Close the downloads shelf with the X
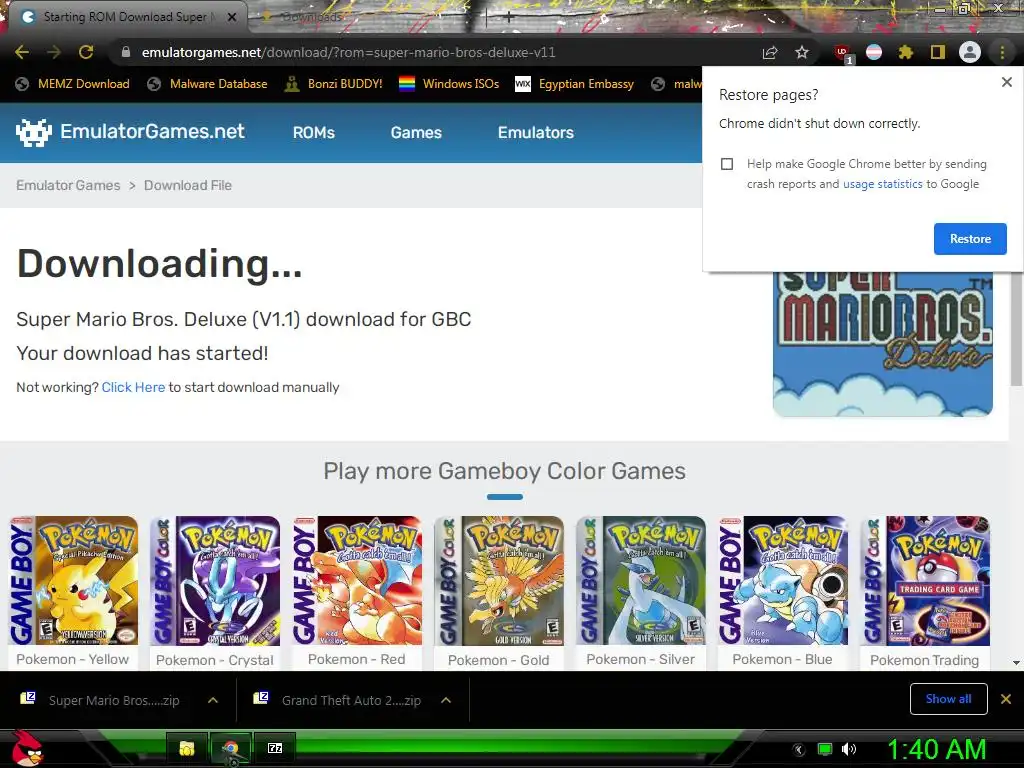1024x768 pixels. tap(1006, 699)
